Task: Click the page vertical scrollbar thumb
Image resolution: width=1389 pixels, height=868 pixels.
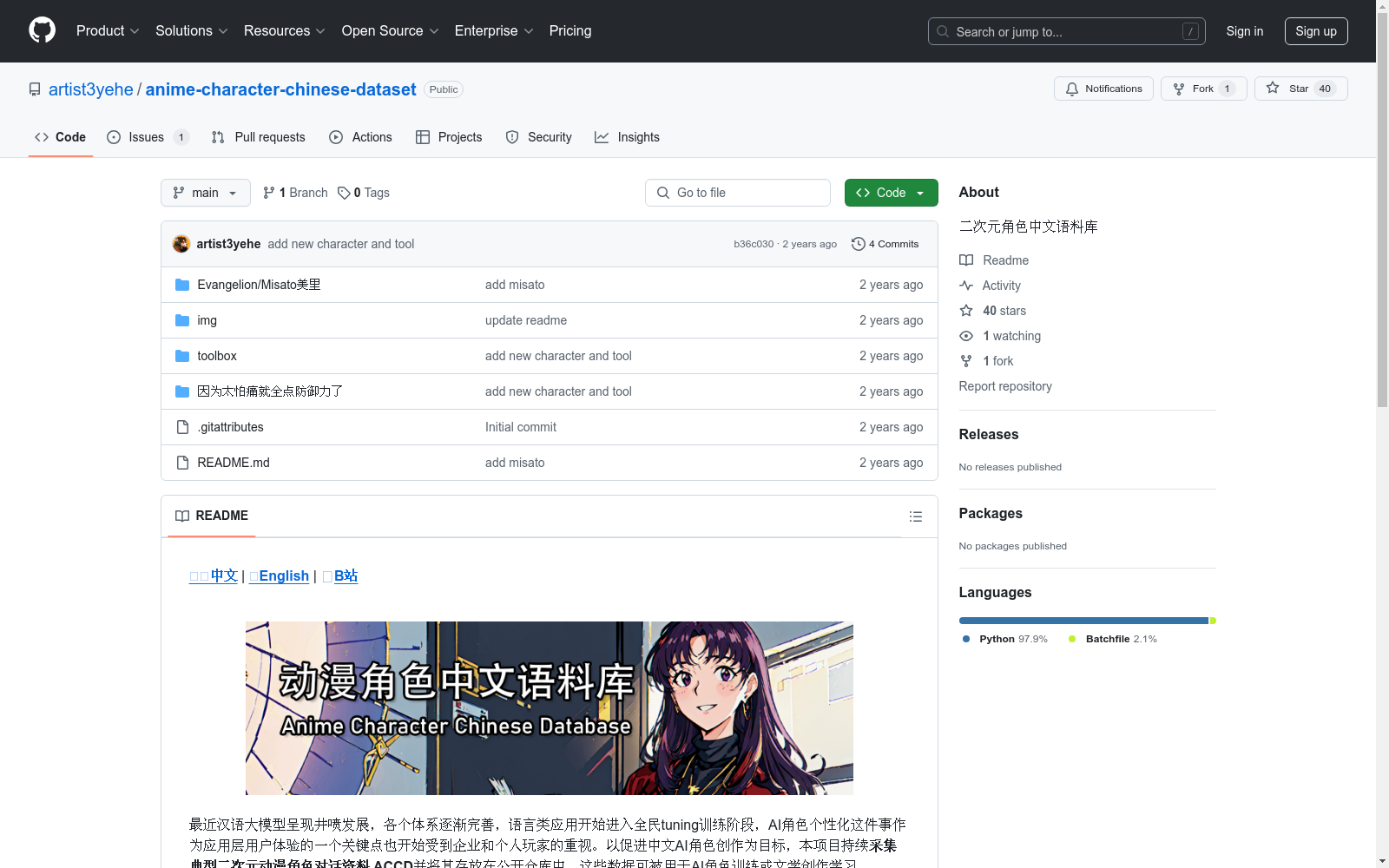Action: [x=1382, y=208]
